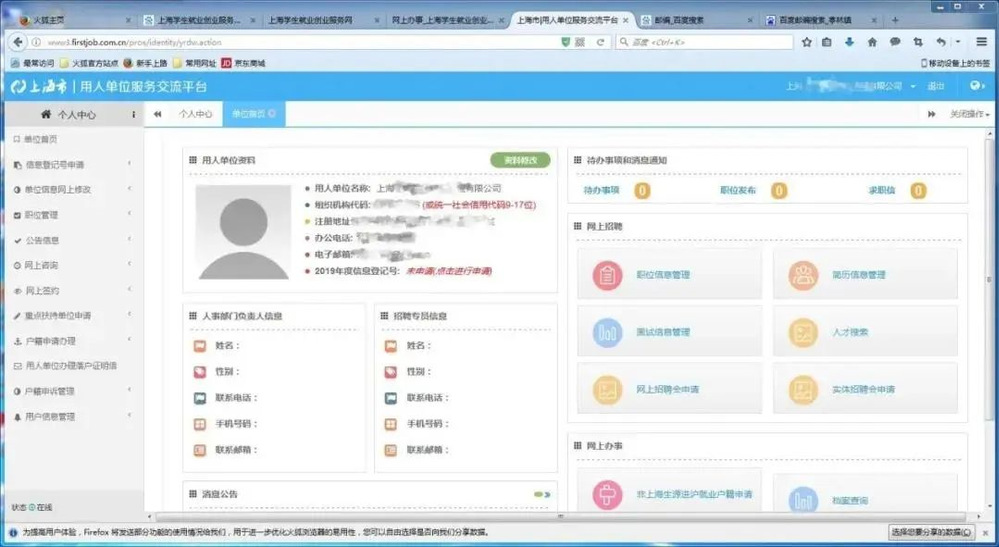Screen dimensions: 999x547
Task: Click the 职位信息管理 pink clipboard icon
Action: (x=607, y=275)
